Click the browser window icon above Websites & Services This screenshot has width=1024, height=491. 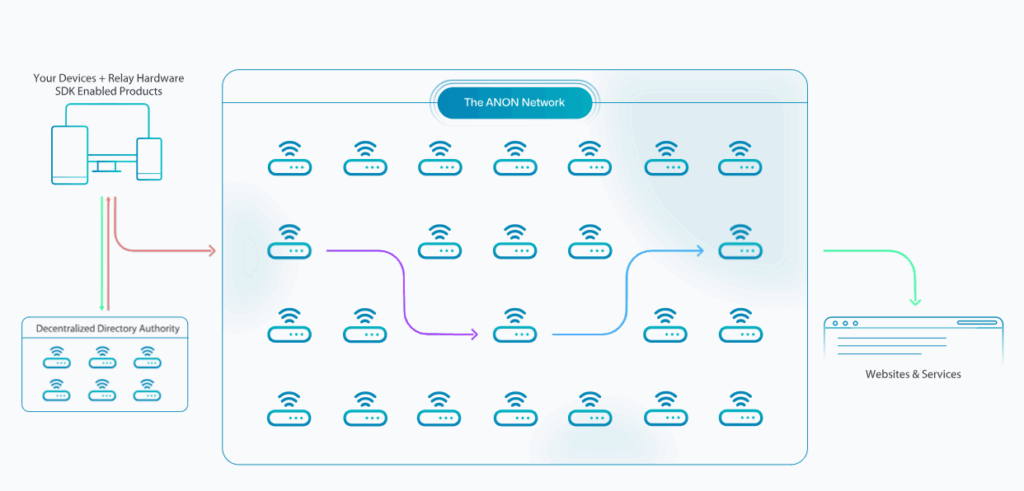(x=913, y=339)
